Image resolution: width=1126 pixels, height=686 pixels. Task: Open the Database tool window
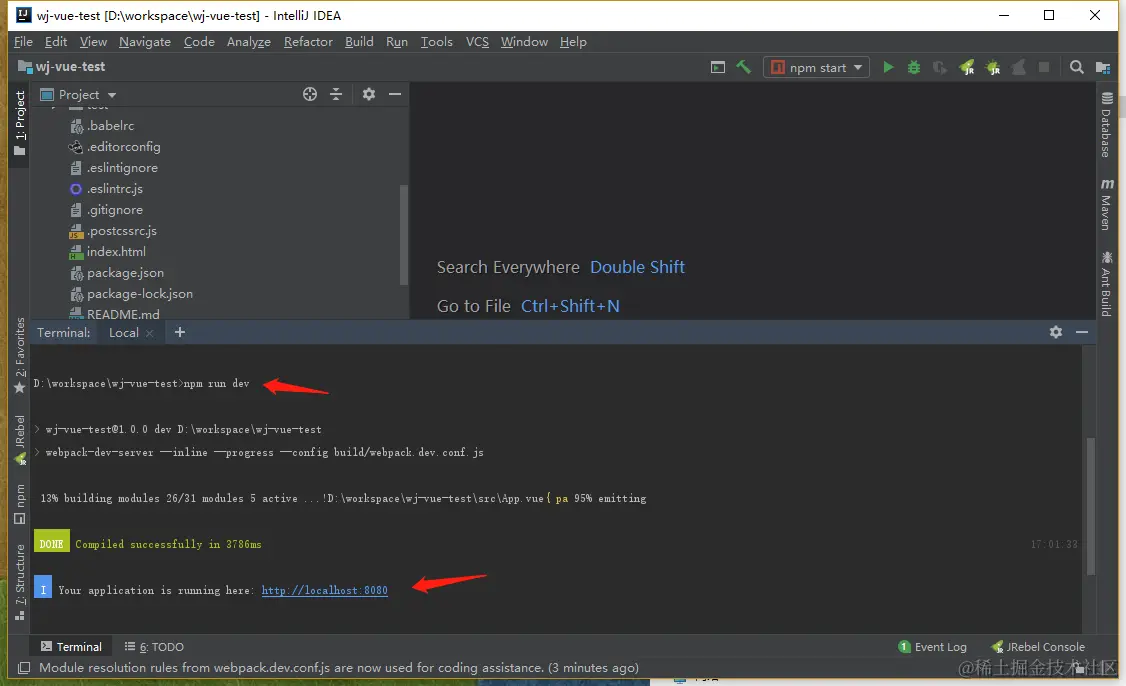pyautogui.click(x=1107, y=125)
